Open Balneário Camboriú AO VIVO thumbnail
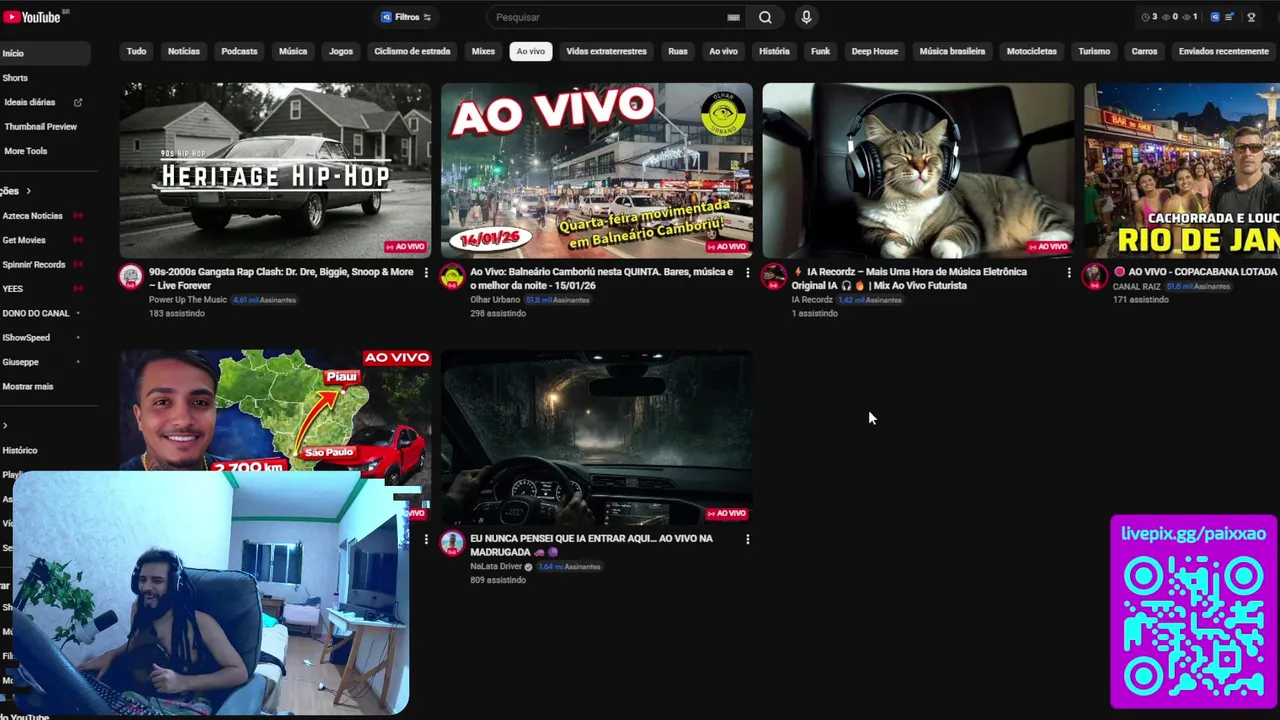 597,170
